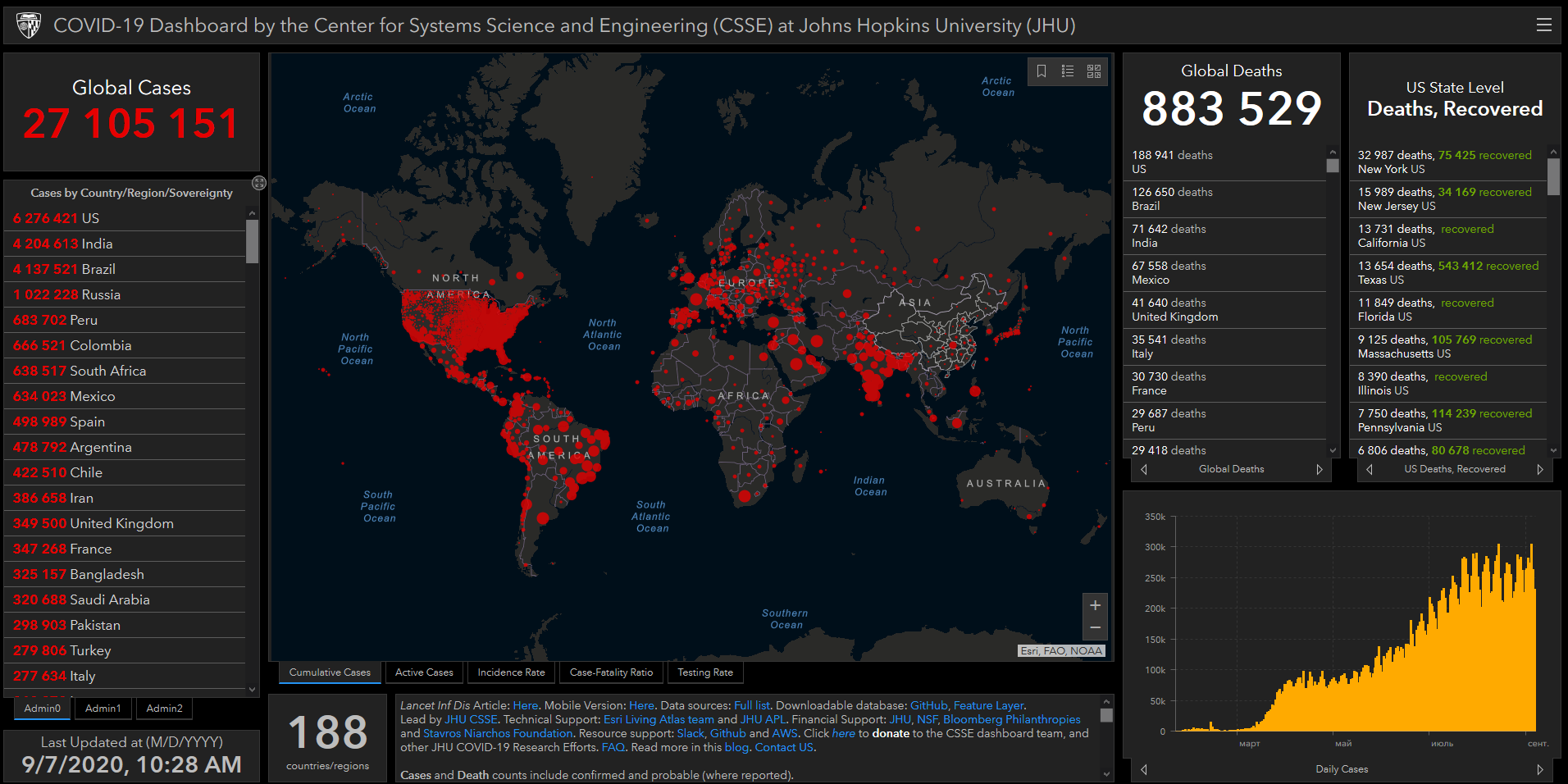The image size is (1568, 784).
Task: Click the Esri, FAO, NOAA attribution
Action: point(1061,651)
